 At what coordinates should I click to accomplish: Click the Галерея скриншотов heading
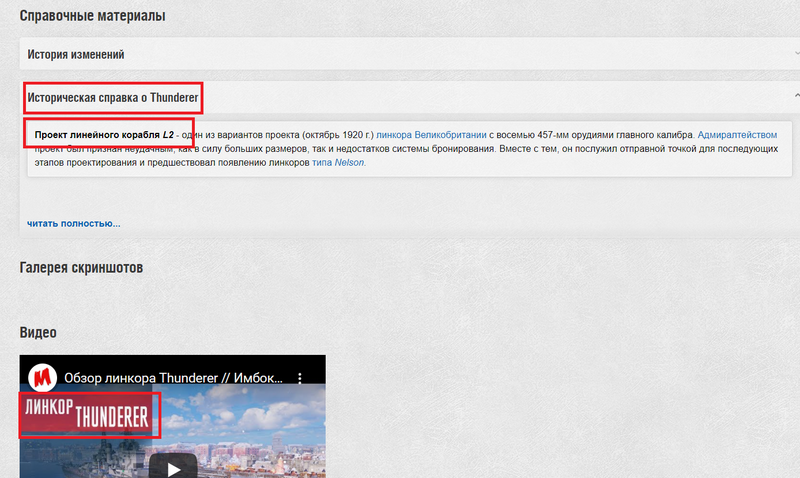81,267
